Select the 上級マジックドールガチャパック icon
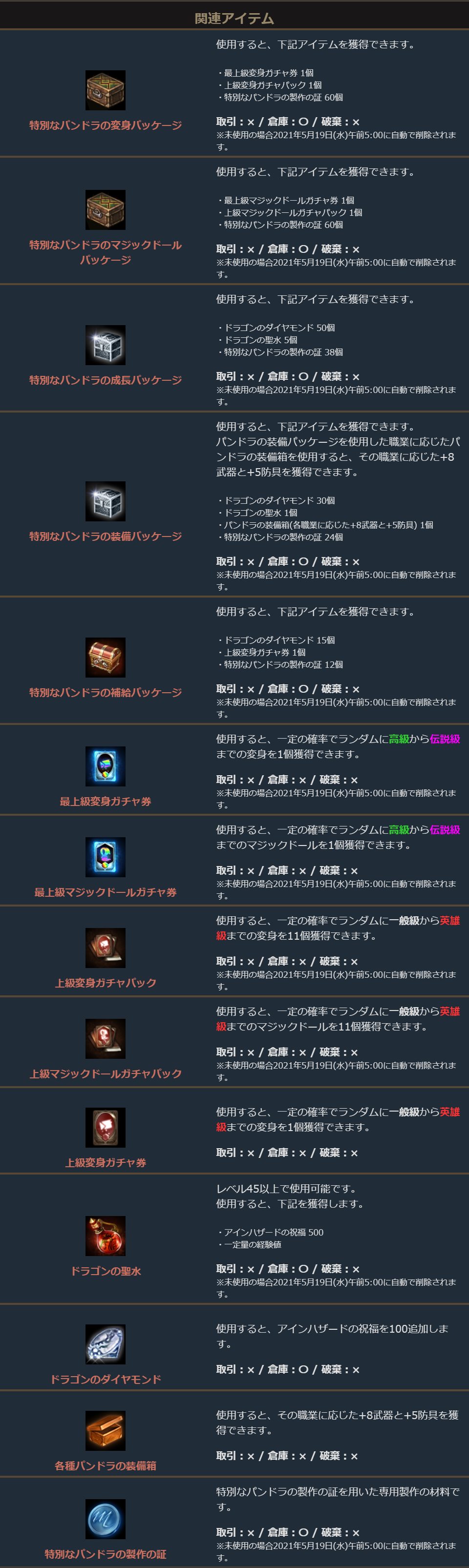Viewport: 469px width, 1568px height. (x=106, y=1038)
